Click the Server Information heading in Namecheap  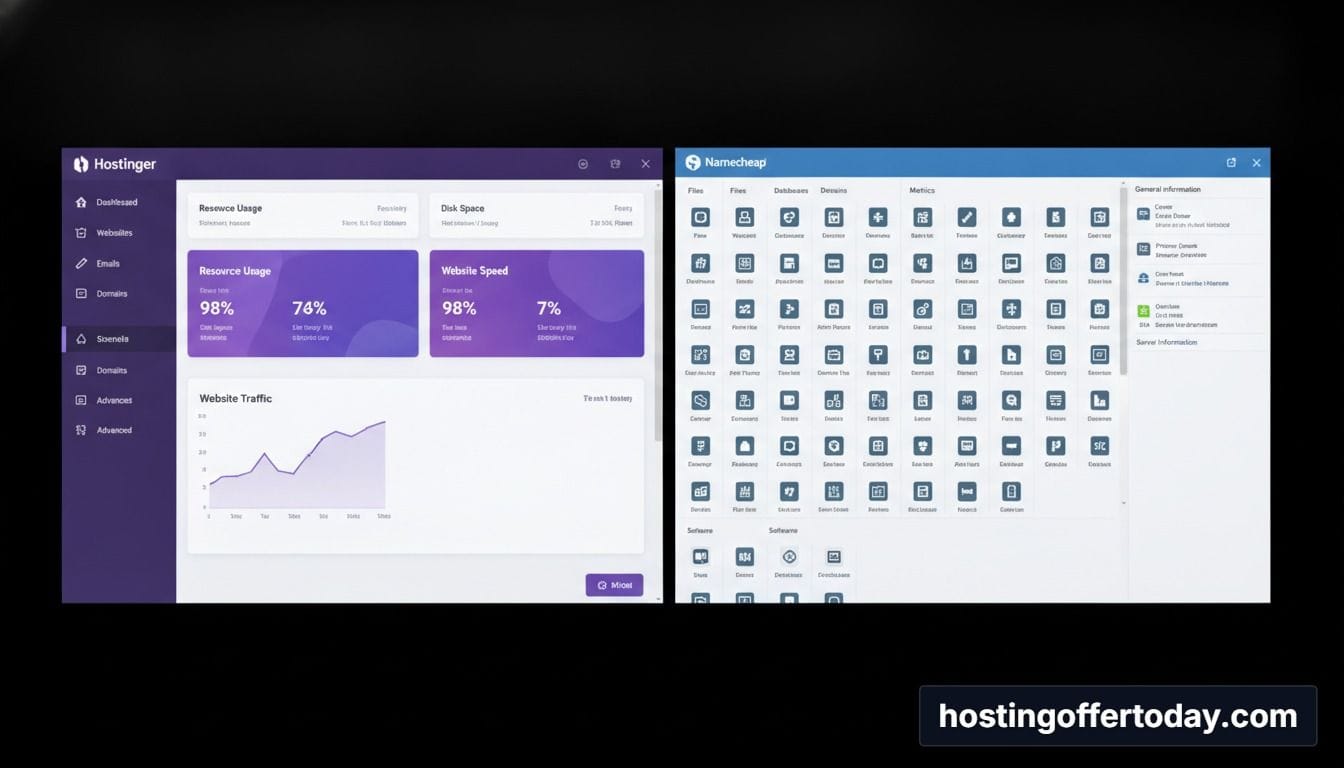pos(1166,342)
